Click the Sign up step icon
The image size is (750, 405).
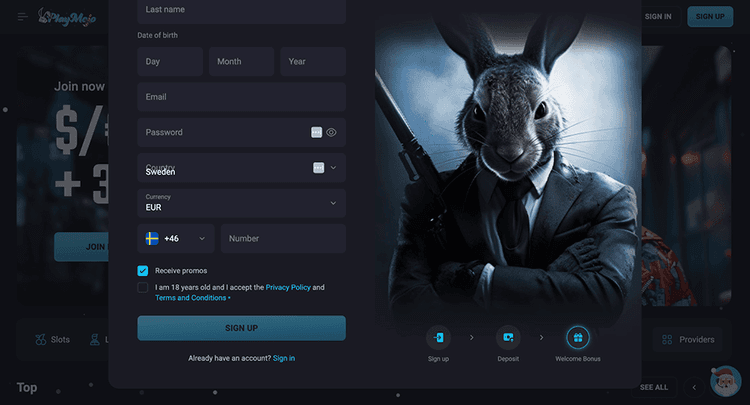click(x=438, y=338)
